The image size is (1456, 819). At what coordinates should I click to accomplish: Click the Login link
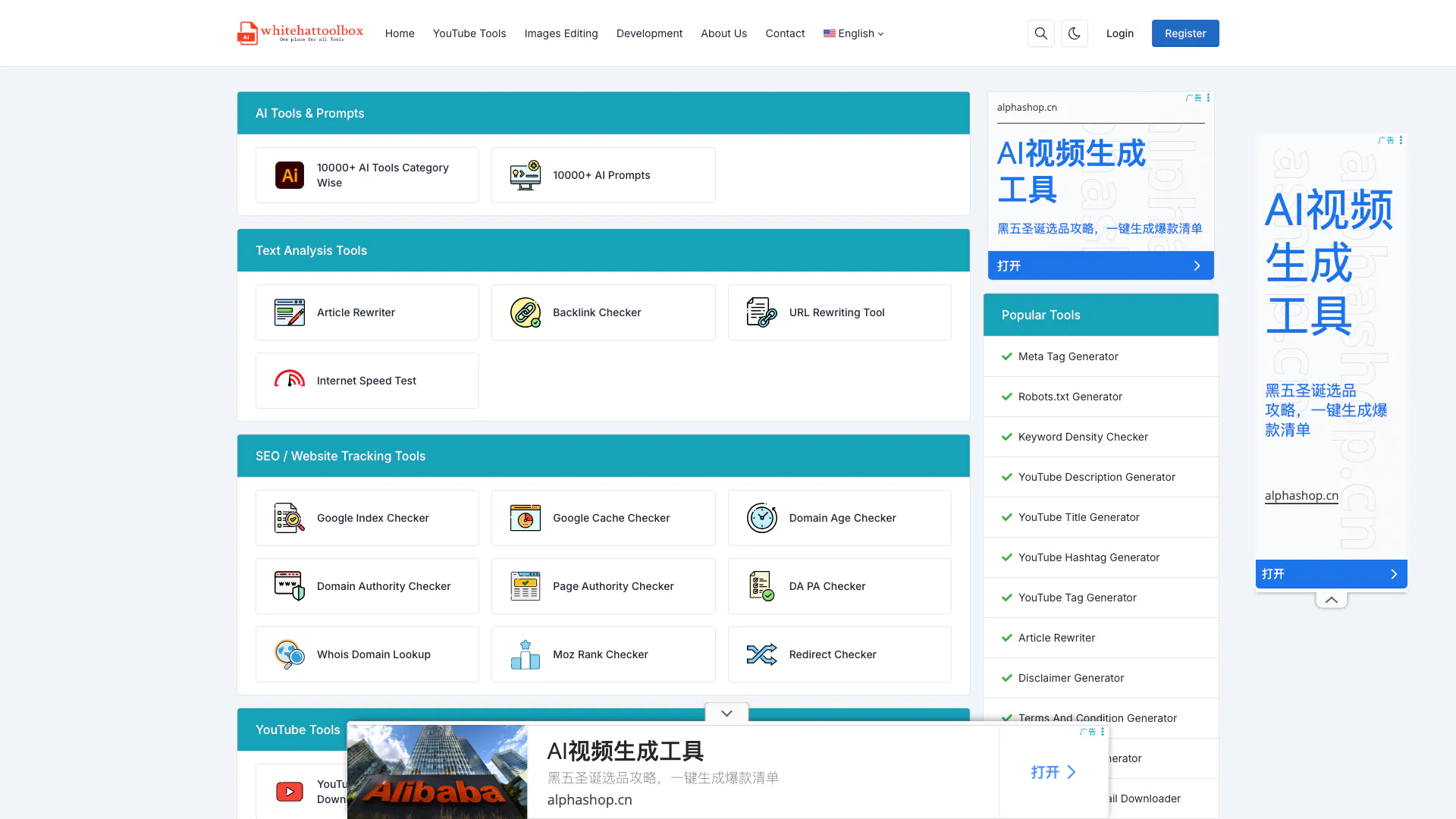1119,33
